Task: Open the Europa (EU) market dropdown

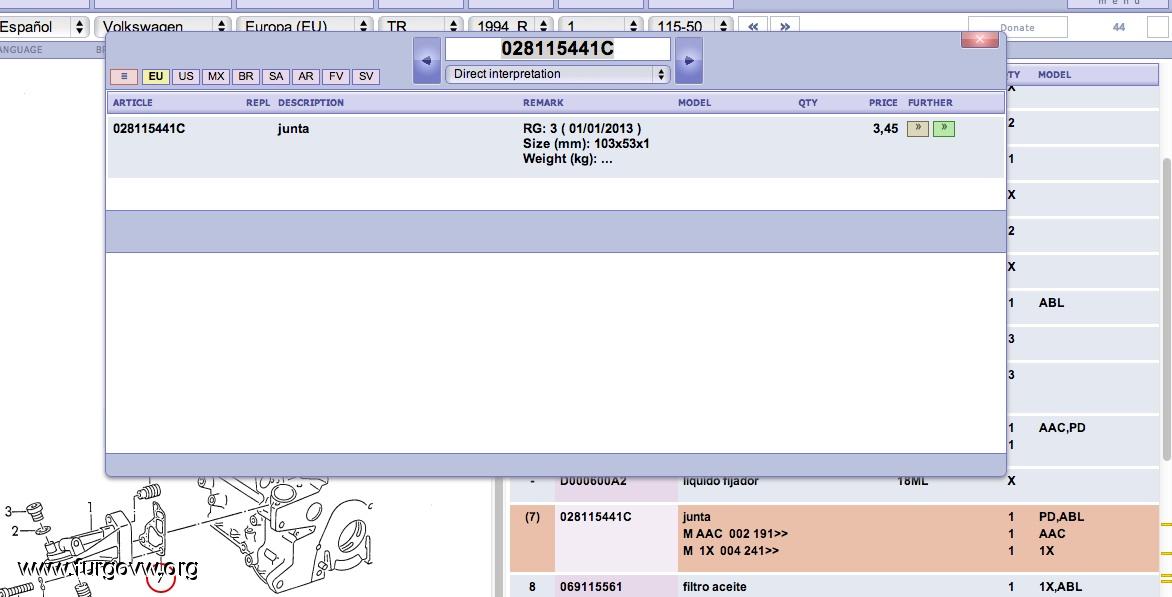Action: 304,27
